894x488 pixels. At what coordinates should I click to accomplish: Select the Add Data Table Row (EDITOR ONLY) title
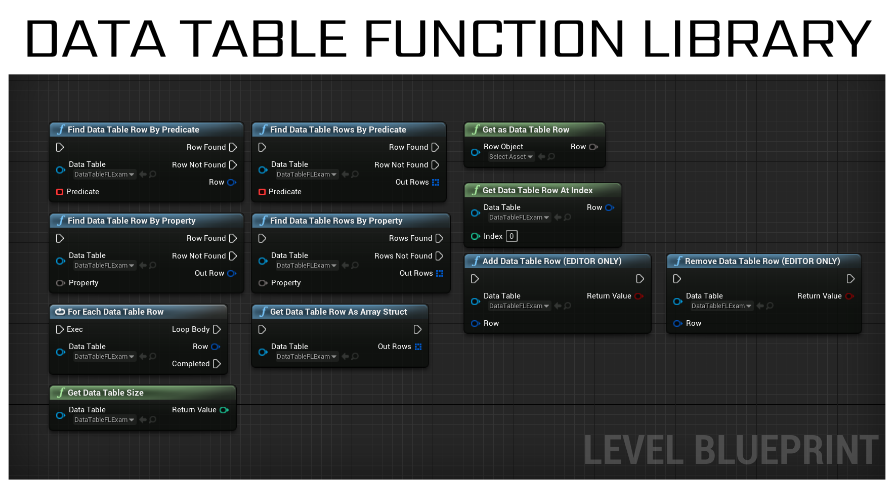(x=552, y=261)
